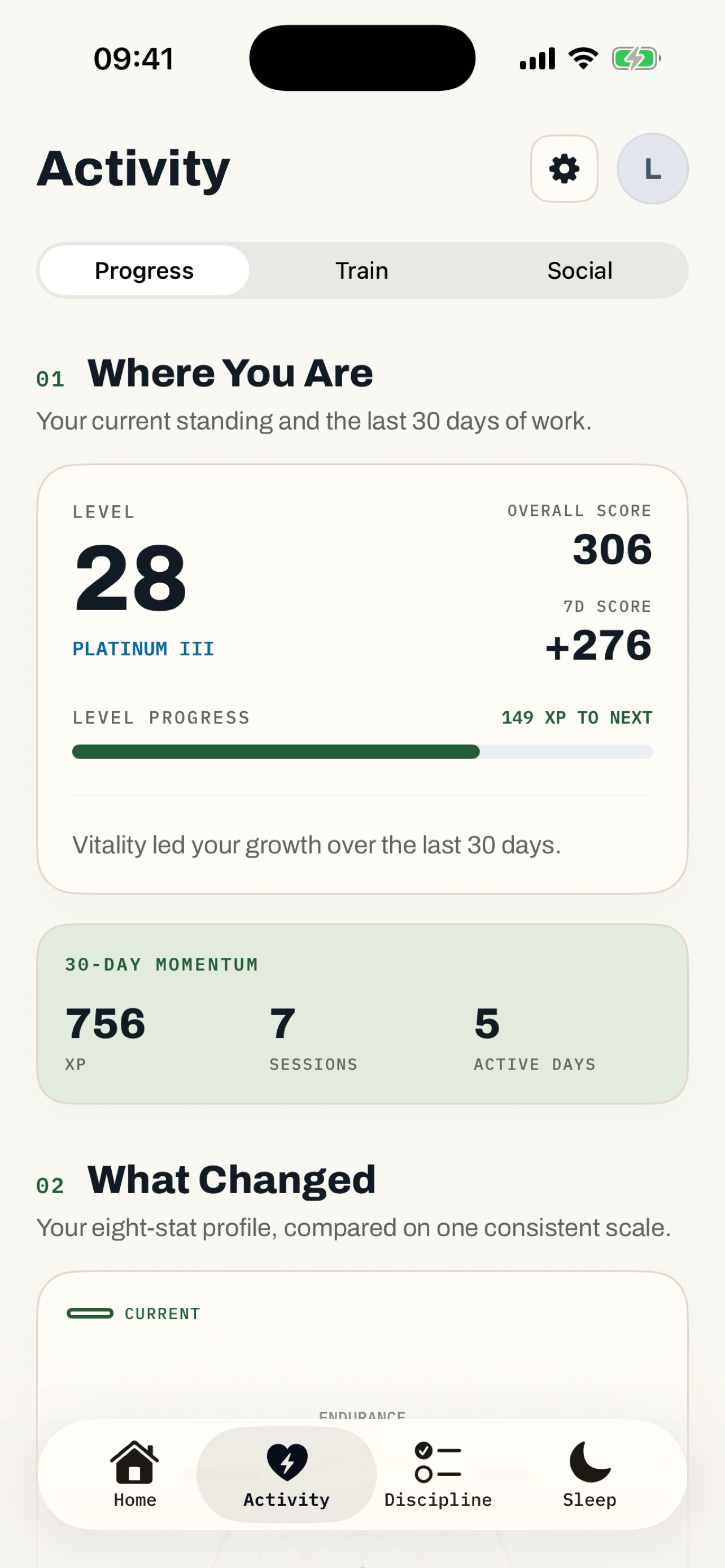Tap the level progress bar
725x1568 pixels.
point(362,752)
